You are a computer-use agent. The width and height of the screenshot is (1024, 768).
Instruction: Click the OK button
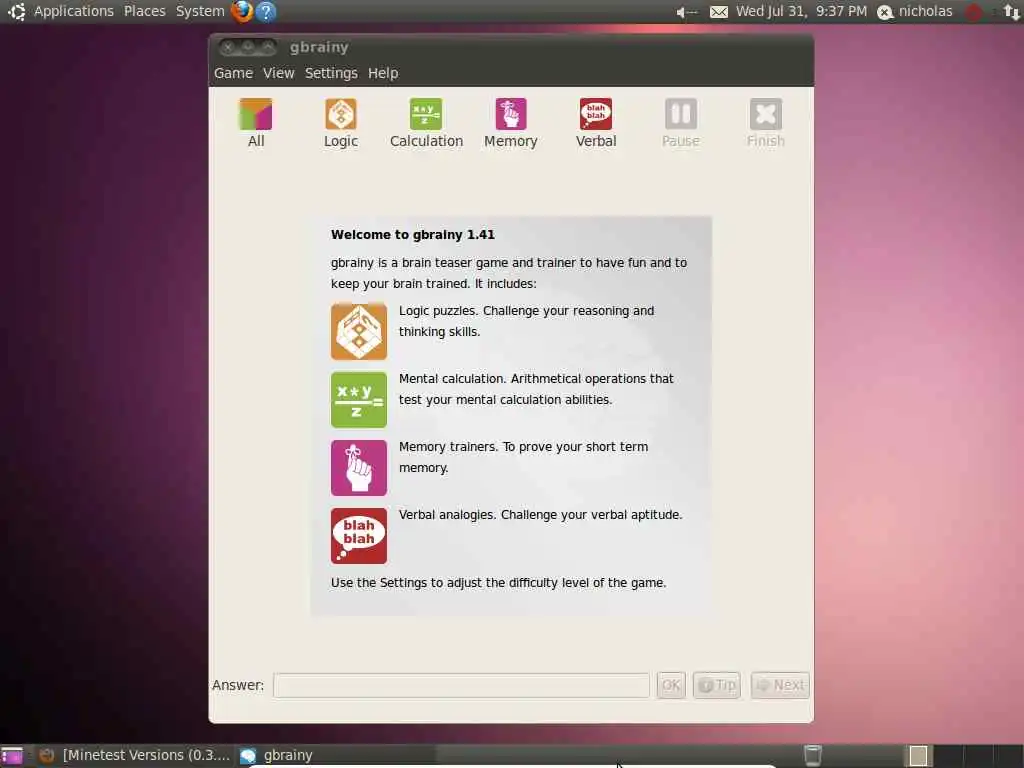pos(671,685)
